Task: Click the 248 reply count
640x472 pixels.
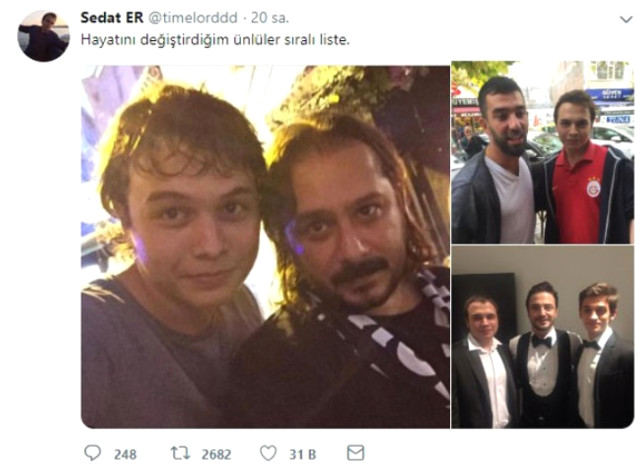Action: click(x=125, y=454)
